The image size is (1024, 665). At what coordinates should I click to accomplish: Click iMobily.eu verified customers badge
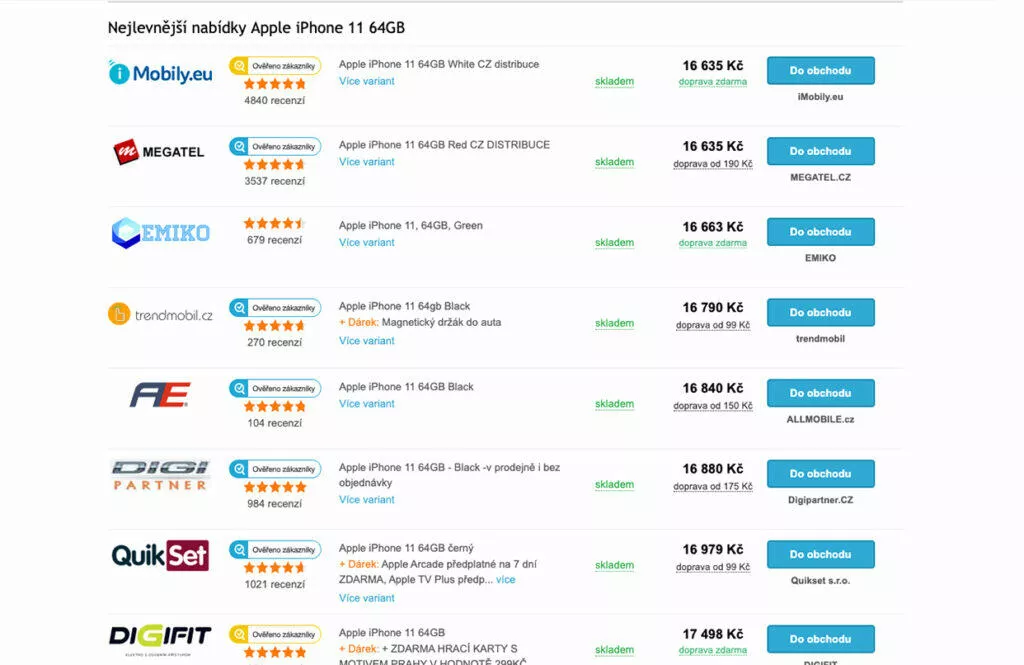[275, 66]
